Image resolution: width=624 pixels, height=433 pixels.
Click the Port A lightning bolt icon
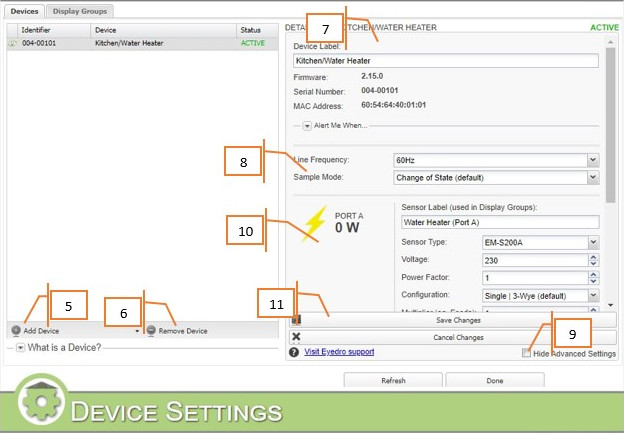pos(314,224)
